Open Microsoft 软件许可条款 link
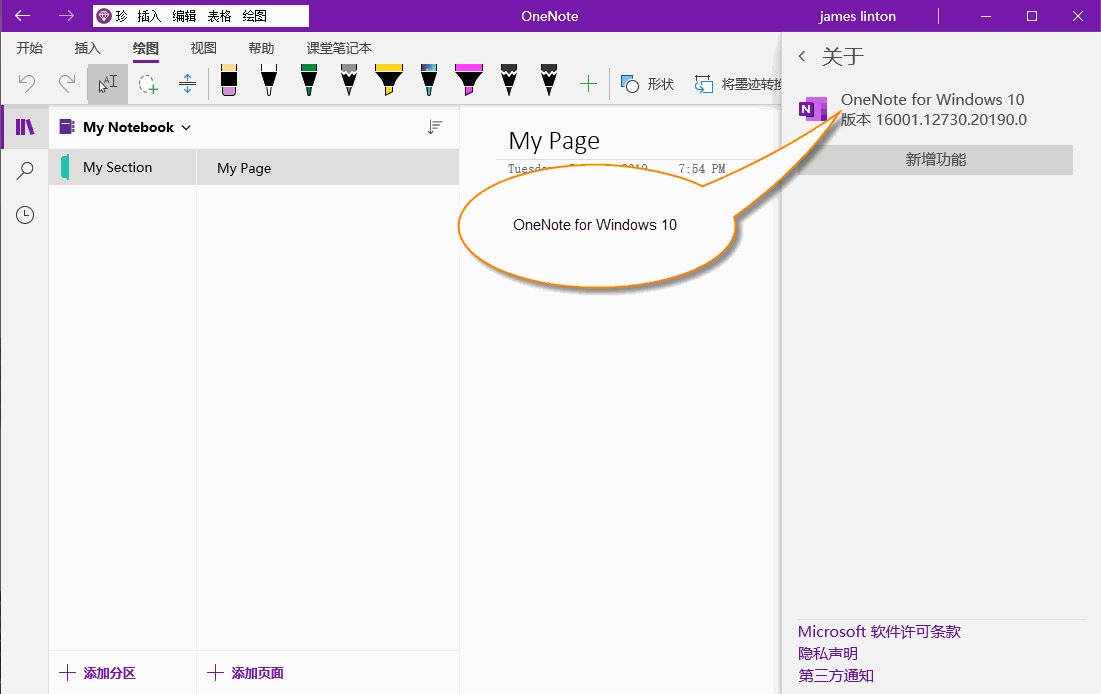Screen dimensions: 1101x694 click(x=879, y=631)
